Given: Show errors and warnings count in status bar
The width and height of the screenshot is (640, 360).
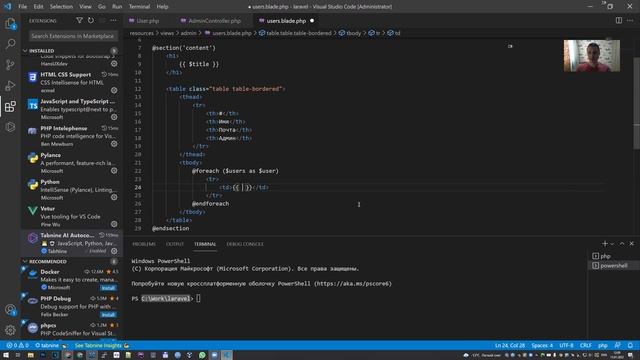Looking at the screenshot, I should tap(17, 345).
